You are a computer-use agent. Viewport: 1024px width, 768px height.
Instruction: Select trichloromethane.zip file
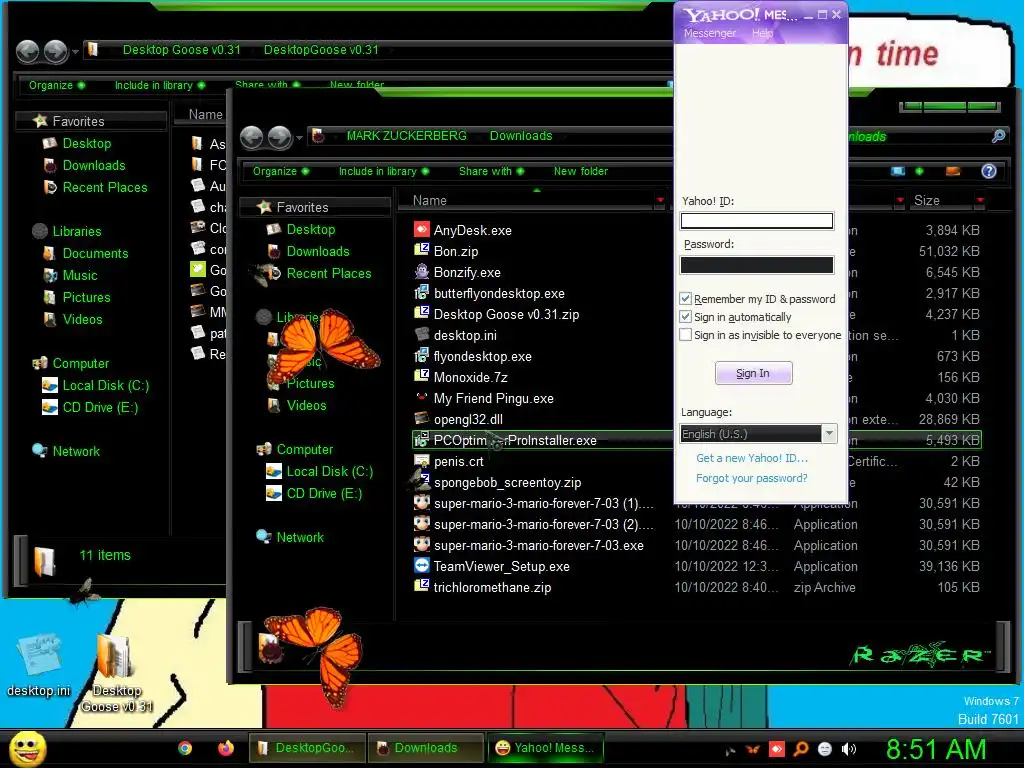tap(492, 587)
